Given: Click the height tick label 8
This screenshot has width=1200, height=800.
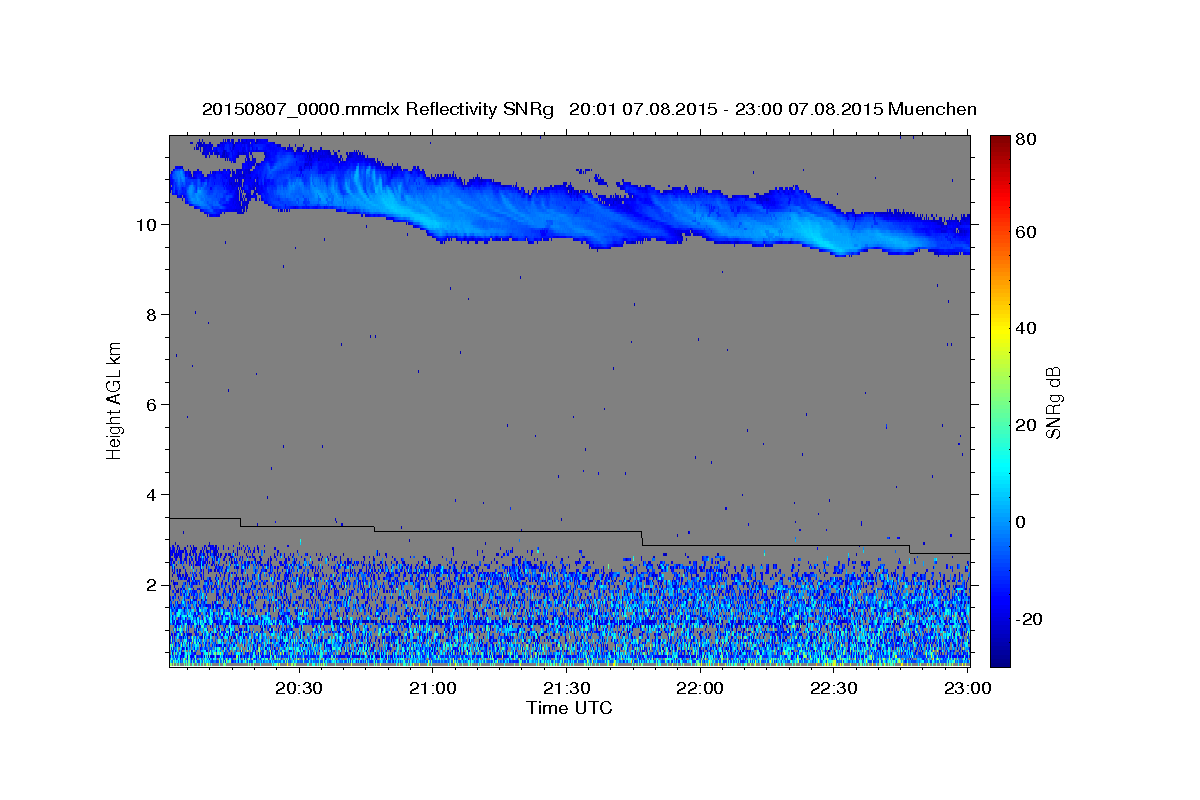Looking at the screenshot, I should pos(152,314).
